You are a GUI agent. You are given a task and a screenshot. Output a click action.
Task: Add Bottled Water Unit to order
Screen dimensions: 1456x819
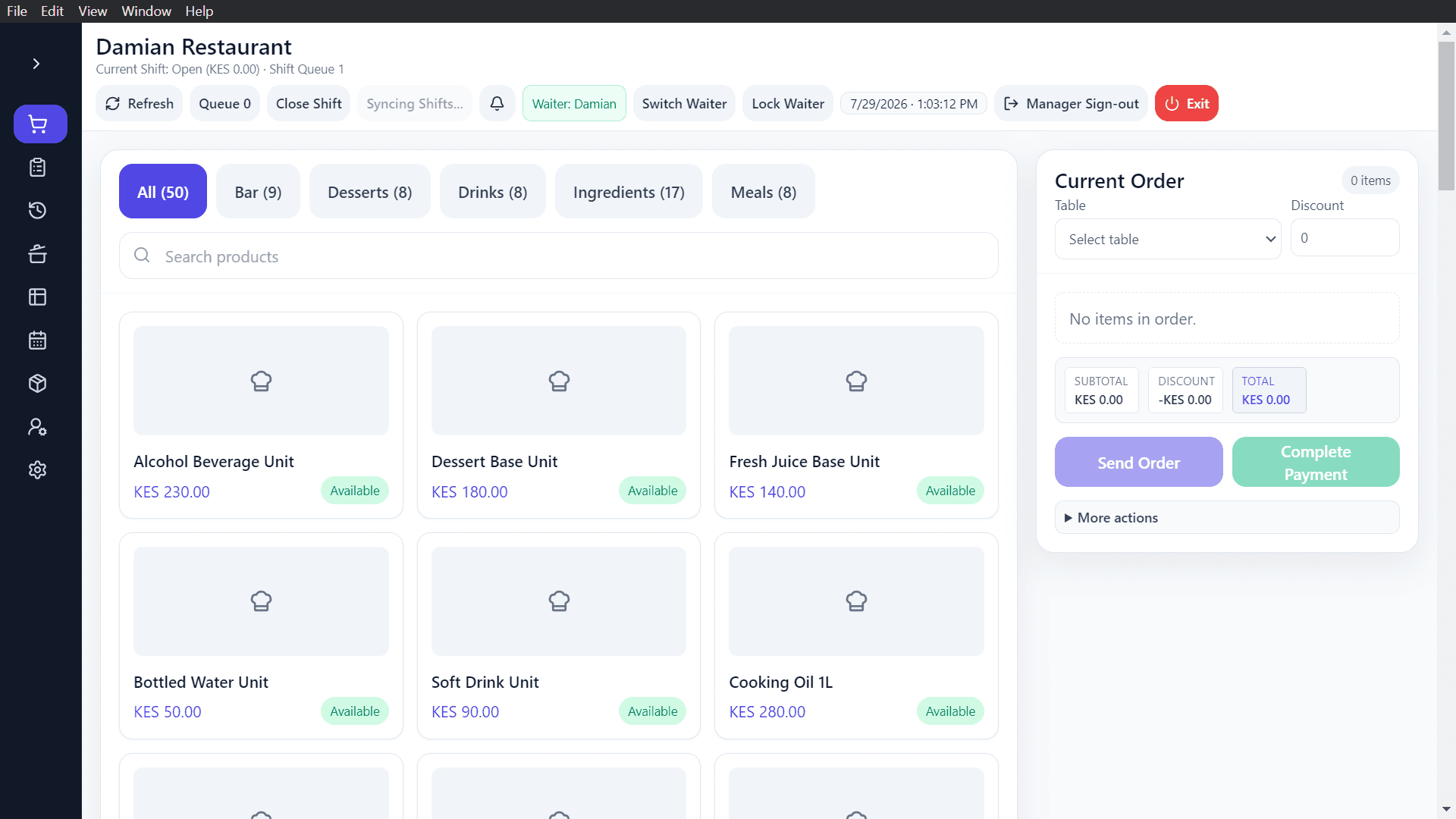pyautogui.click(x=261, y=635)
